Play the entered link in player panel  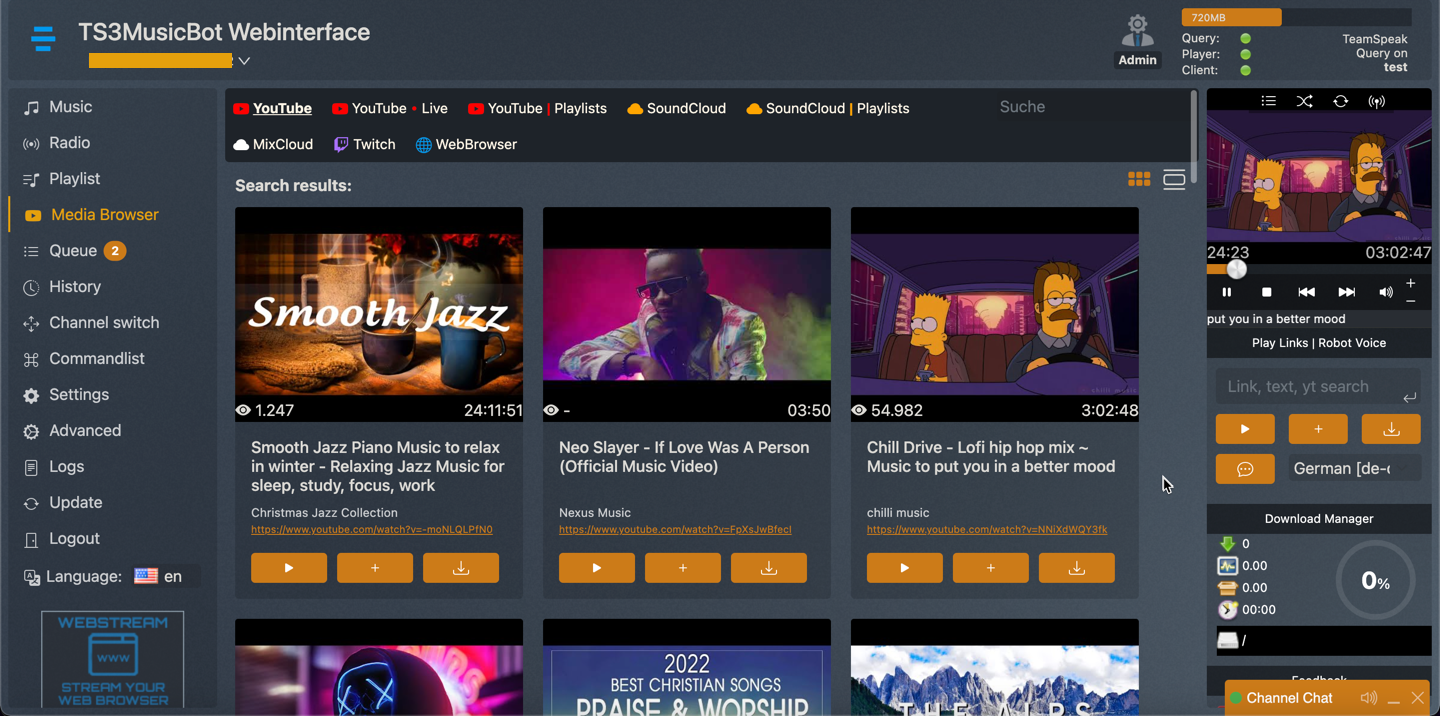1245,429
